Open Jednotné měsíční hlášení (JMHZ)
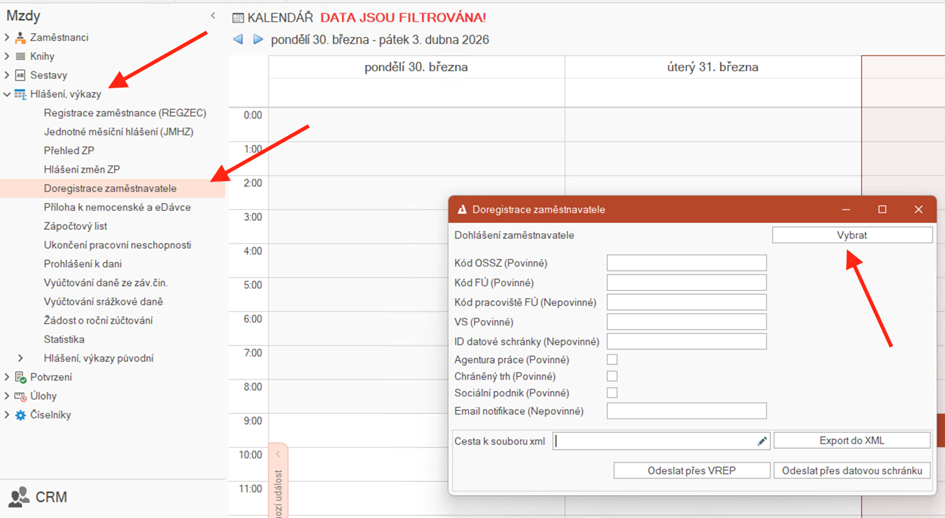Screen dimensions: 945x518 (x=118, y=132)
